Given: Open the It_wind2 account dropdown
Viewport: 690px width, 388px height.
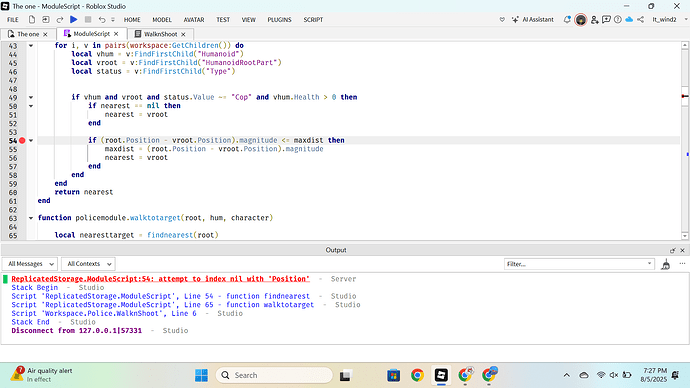Looking at the screenshot, I should pos(669,20).
